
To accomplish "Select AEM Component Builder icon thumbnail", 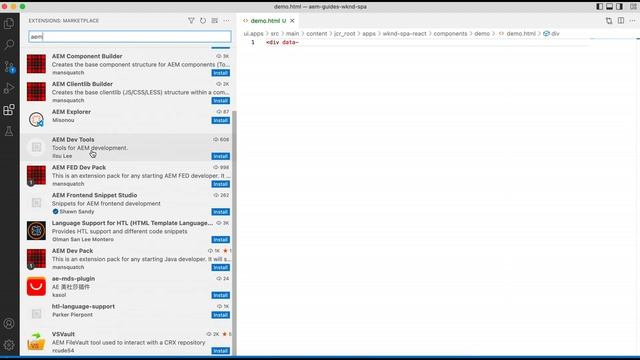I will 36,64.
